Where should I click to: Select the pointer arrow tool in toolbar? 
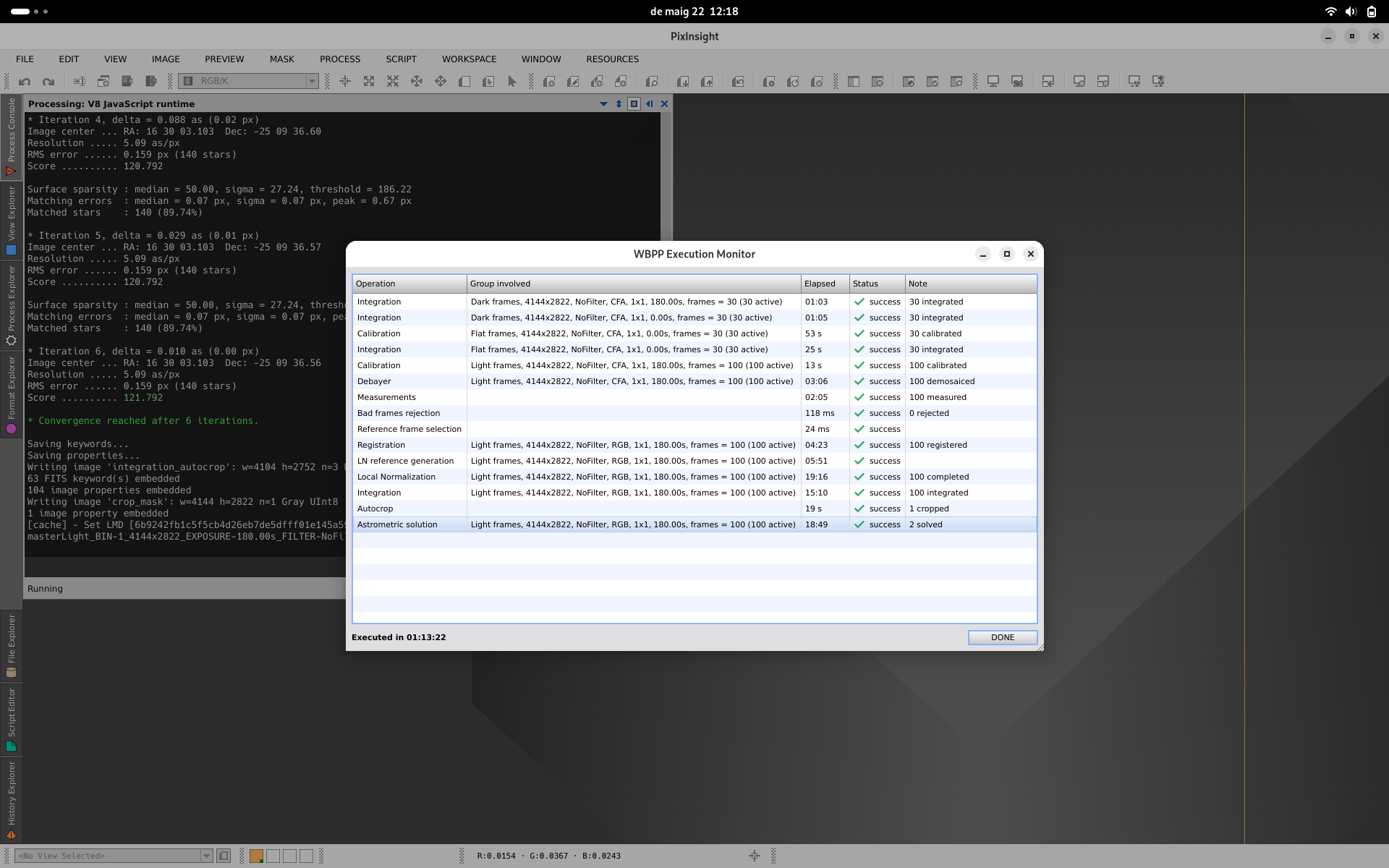[512, 82]
